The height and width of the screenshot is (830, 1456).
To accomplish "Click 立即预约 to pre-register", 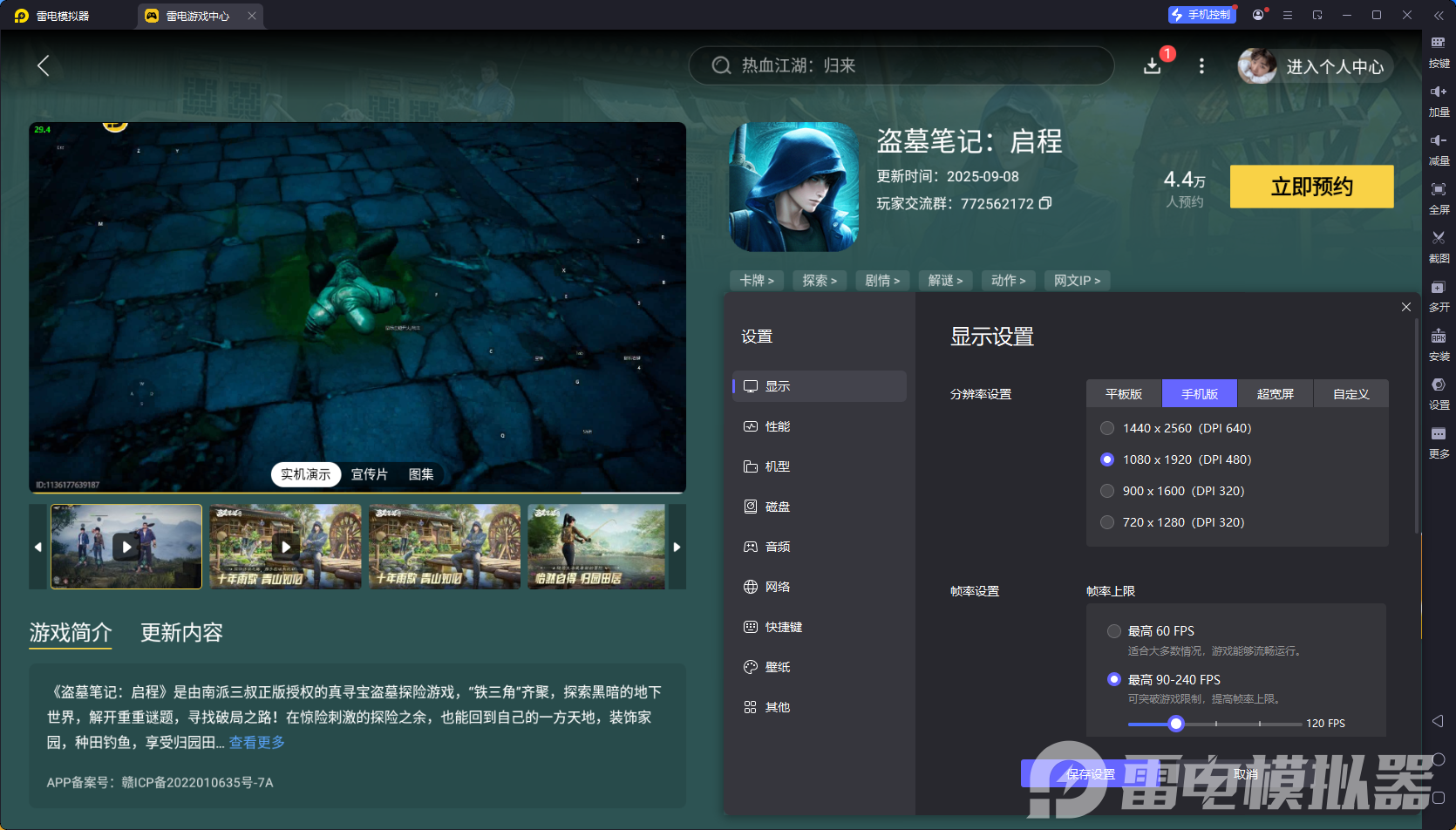I will click(1311, 187).
